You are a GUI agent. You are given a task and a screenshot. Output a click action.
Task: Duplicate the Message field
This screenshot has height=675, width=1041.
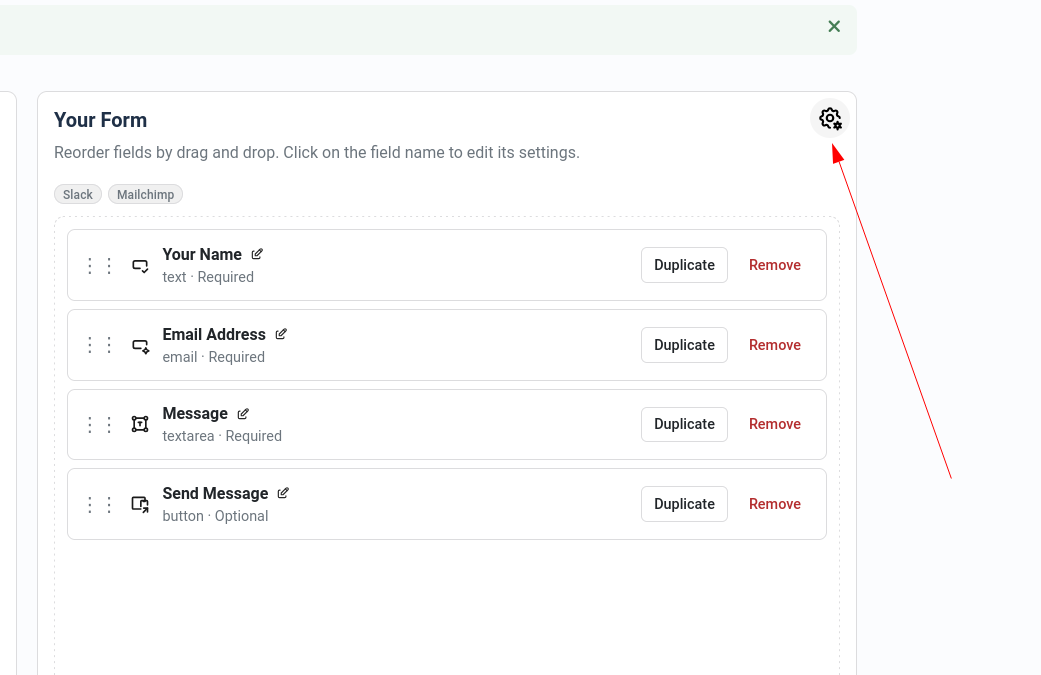pos(684,424)
